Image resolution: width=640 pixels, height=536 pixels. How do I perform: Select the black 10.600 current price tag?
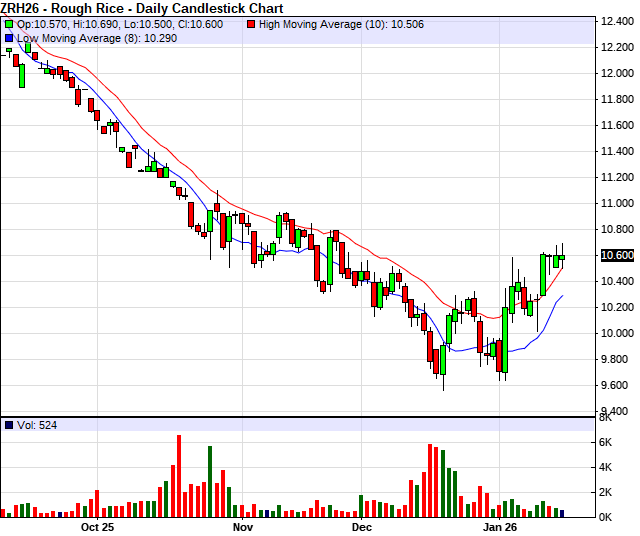(x=615, y=255)
